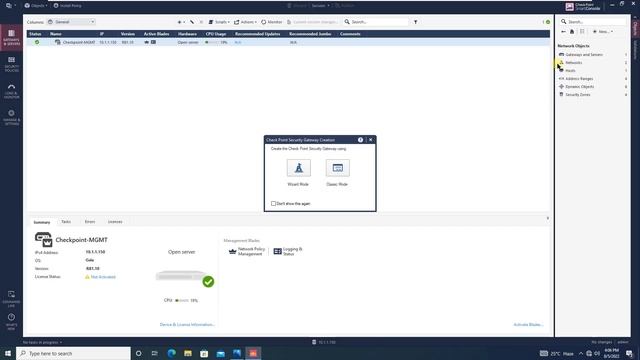Viewport: 640px width, 360px height.
Task: Switch to the Summary tab
Action: pos(42,222)
